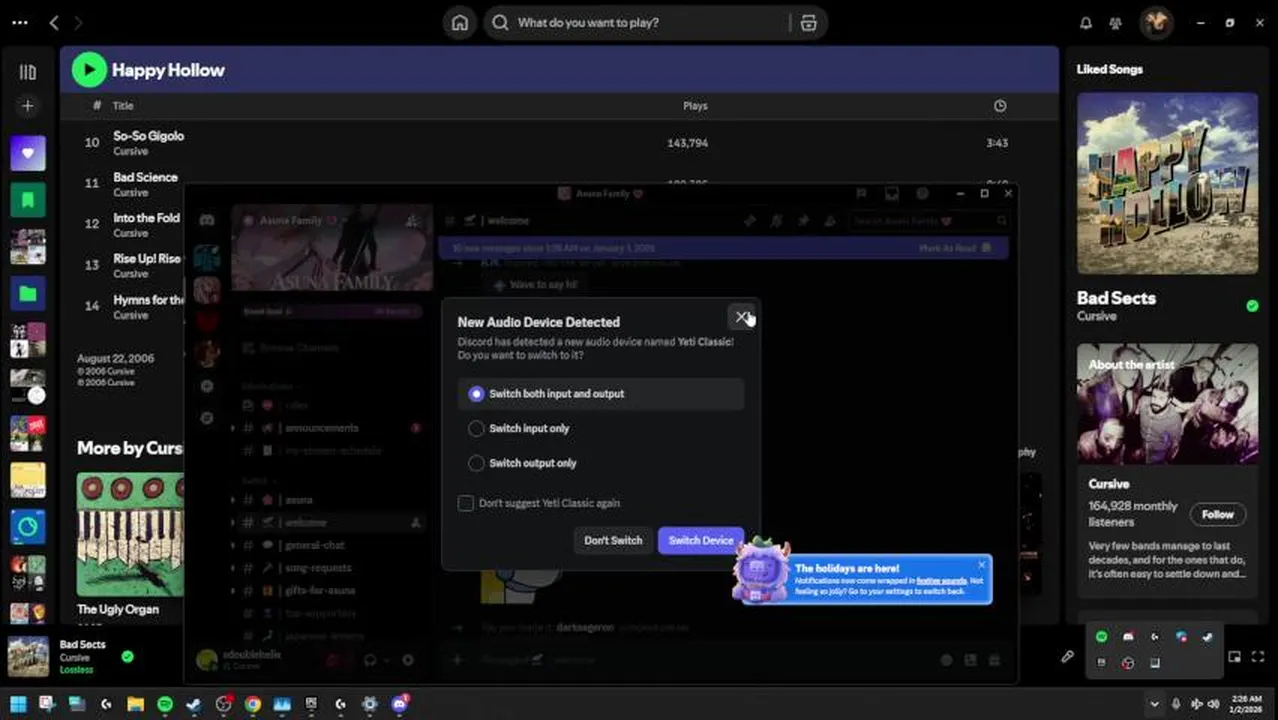Click Spotify icon in taskbar
1278x720 pixels.
165,705
